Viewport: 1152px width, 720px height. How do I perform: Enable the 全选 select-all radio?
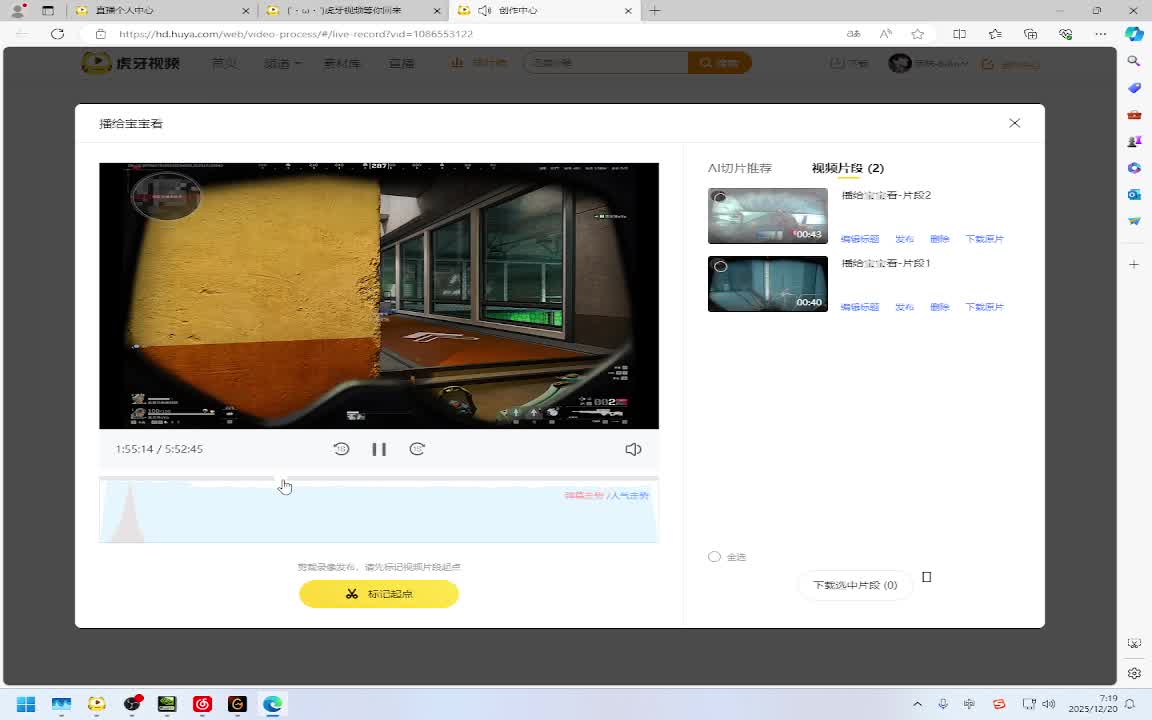[714, 557]
